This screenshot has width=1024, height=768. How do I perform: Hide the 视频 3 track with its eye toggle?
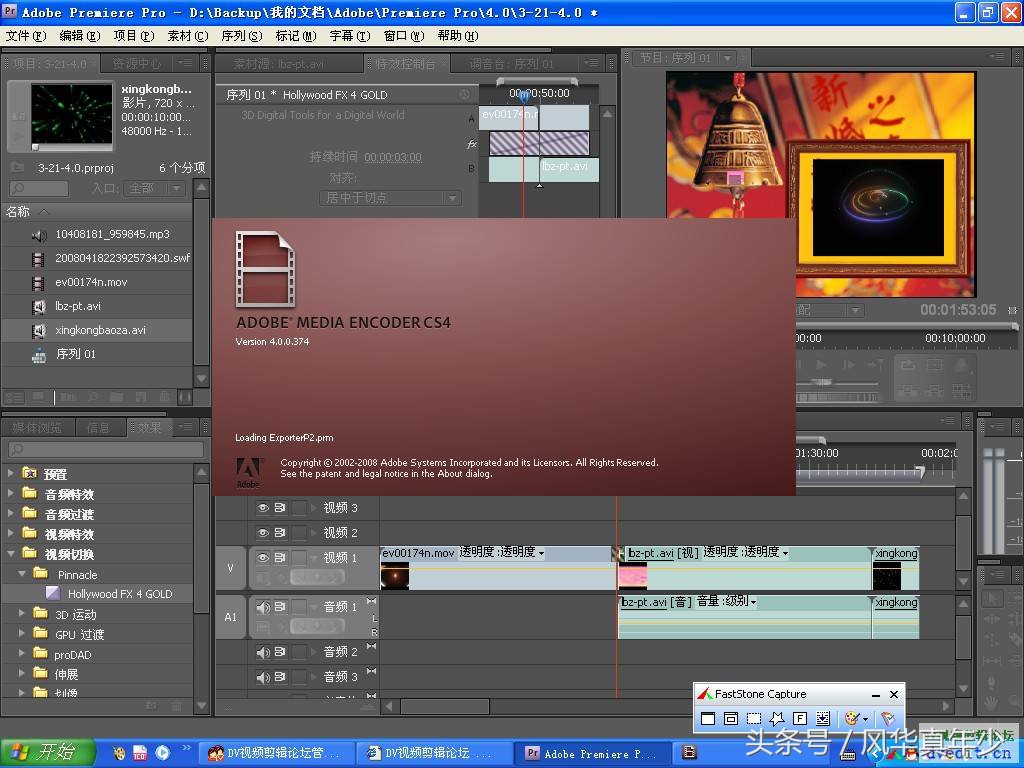point(264,507)
